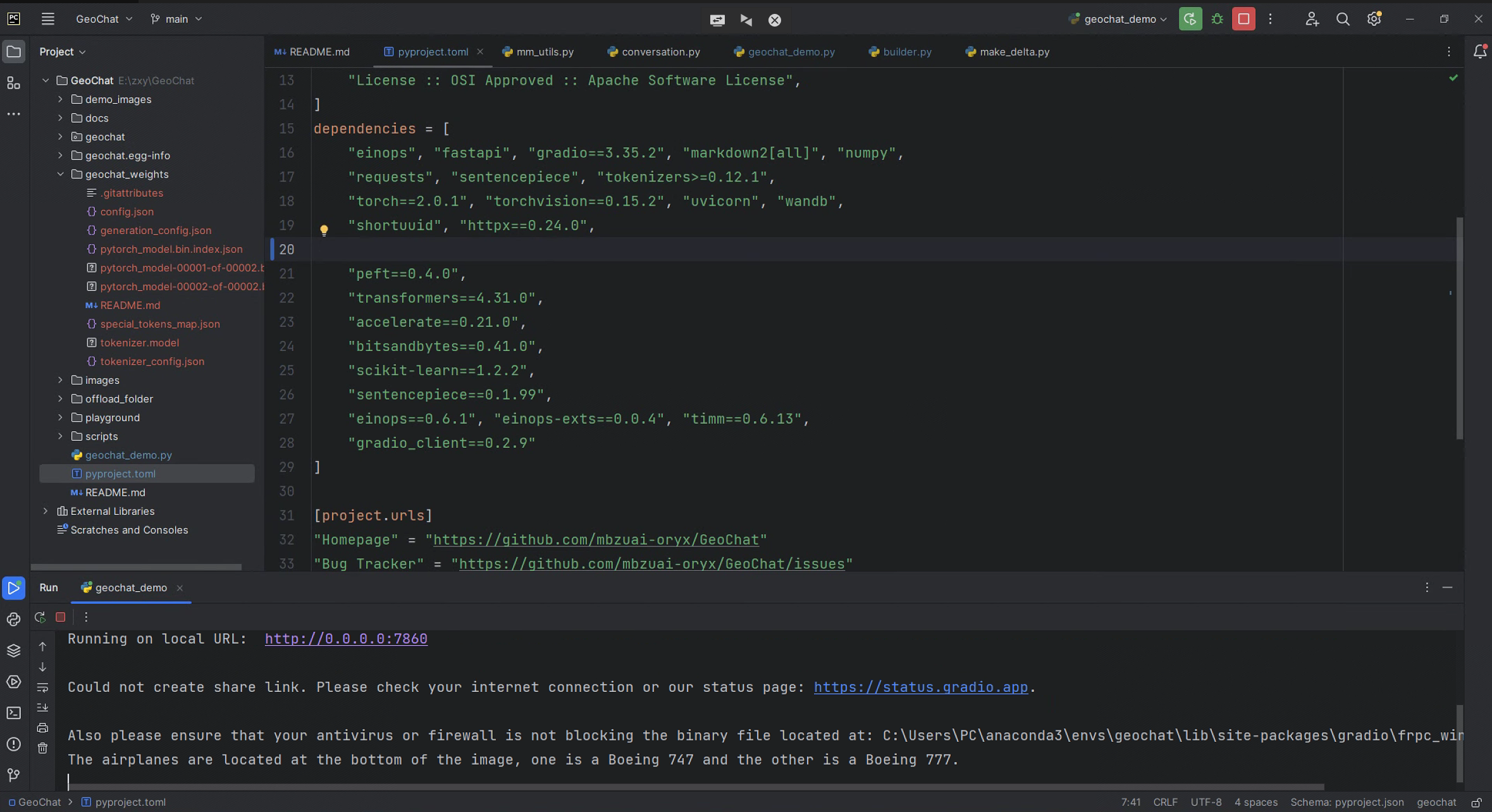Click the Git branch indicator 'main'

tap(175, 18)
